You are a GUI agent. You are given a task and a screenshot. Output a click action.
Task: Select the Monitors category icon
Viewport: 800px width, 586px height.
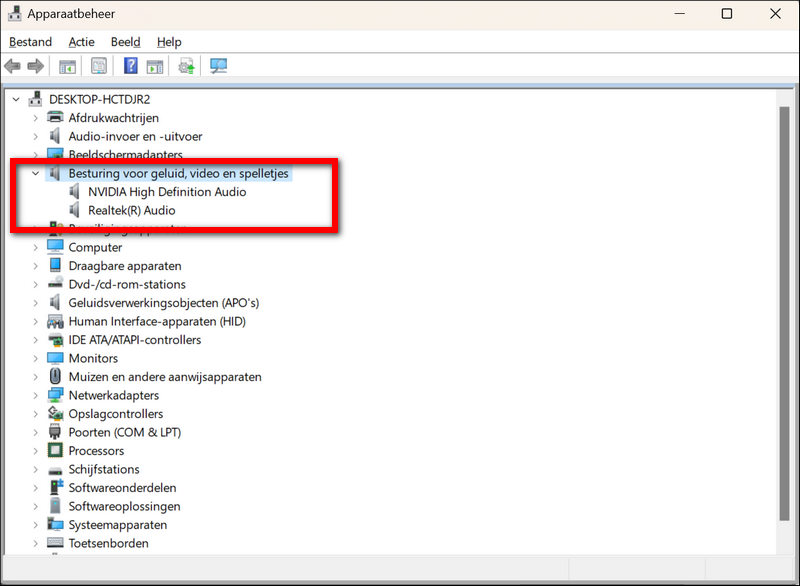pos(56,359)
